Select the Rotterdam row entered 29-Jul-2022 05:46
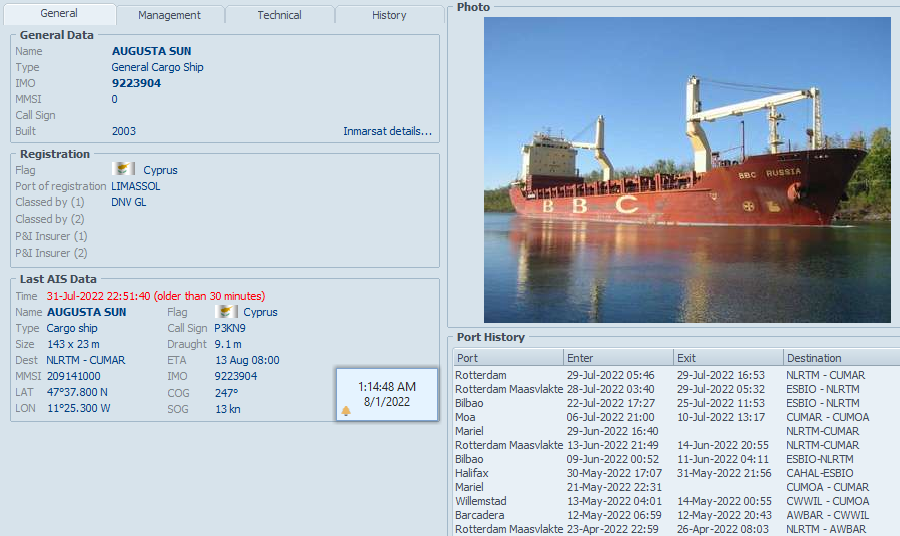 pyautogui.click(x=677, y=375)
